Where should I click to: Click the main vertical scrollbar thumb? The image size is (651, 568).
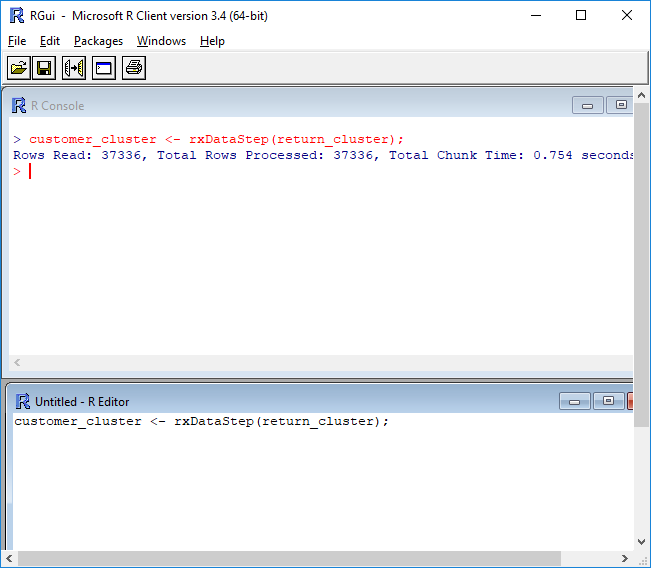[x=641, y=265]
